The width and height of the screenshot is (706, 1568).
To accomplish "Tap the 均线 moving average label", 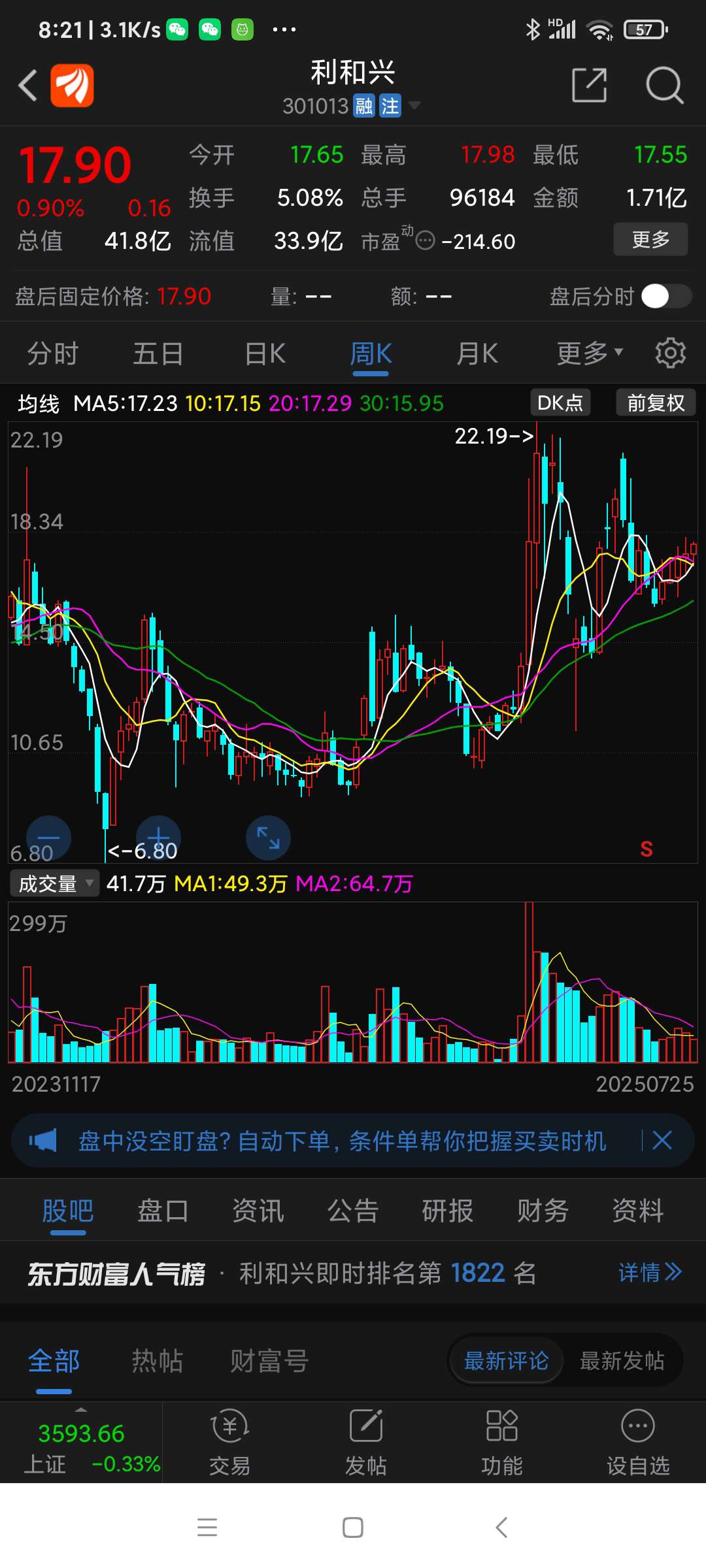I will (x=39, y=404).
